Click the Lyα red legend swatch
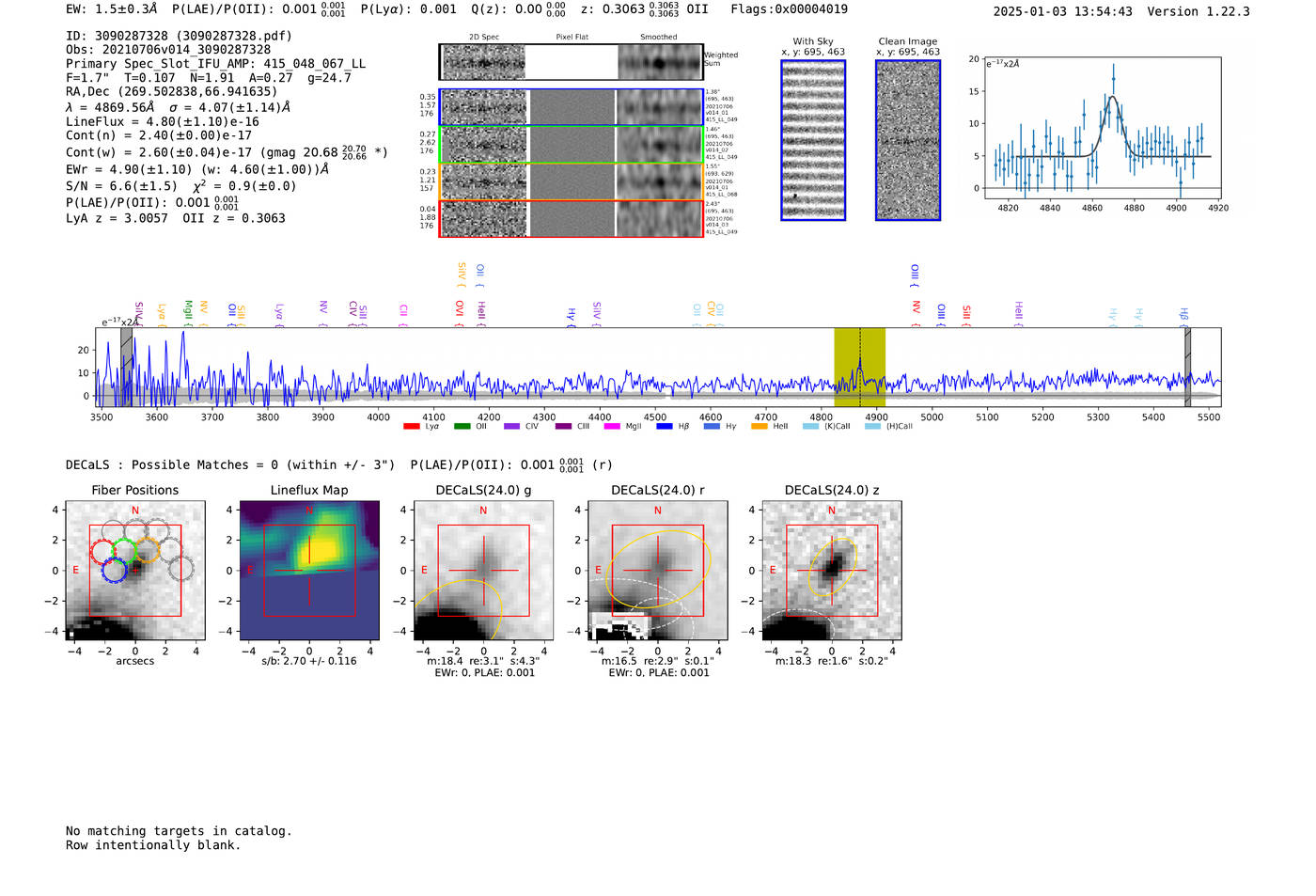The height and width of the screenshot is (896, 1316). pyautogui.click(x=411, y=427)
